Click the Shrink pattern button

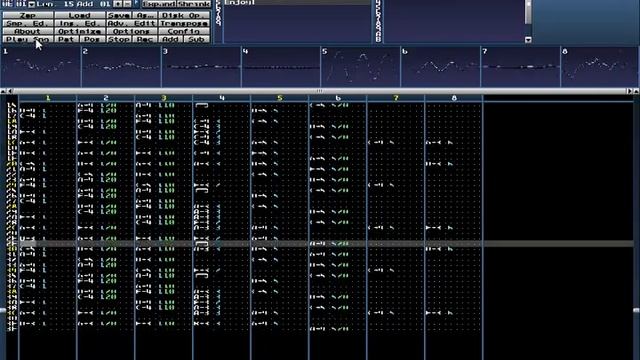[194, 4]
